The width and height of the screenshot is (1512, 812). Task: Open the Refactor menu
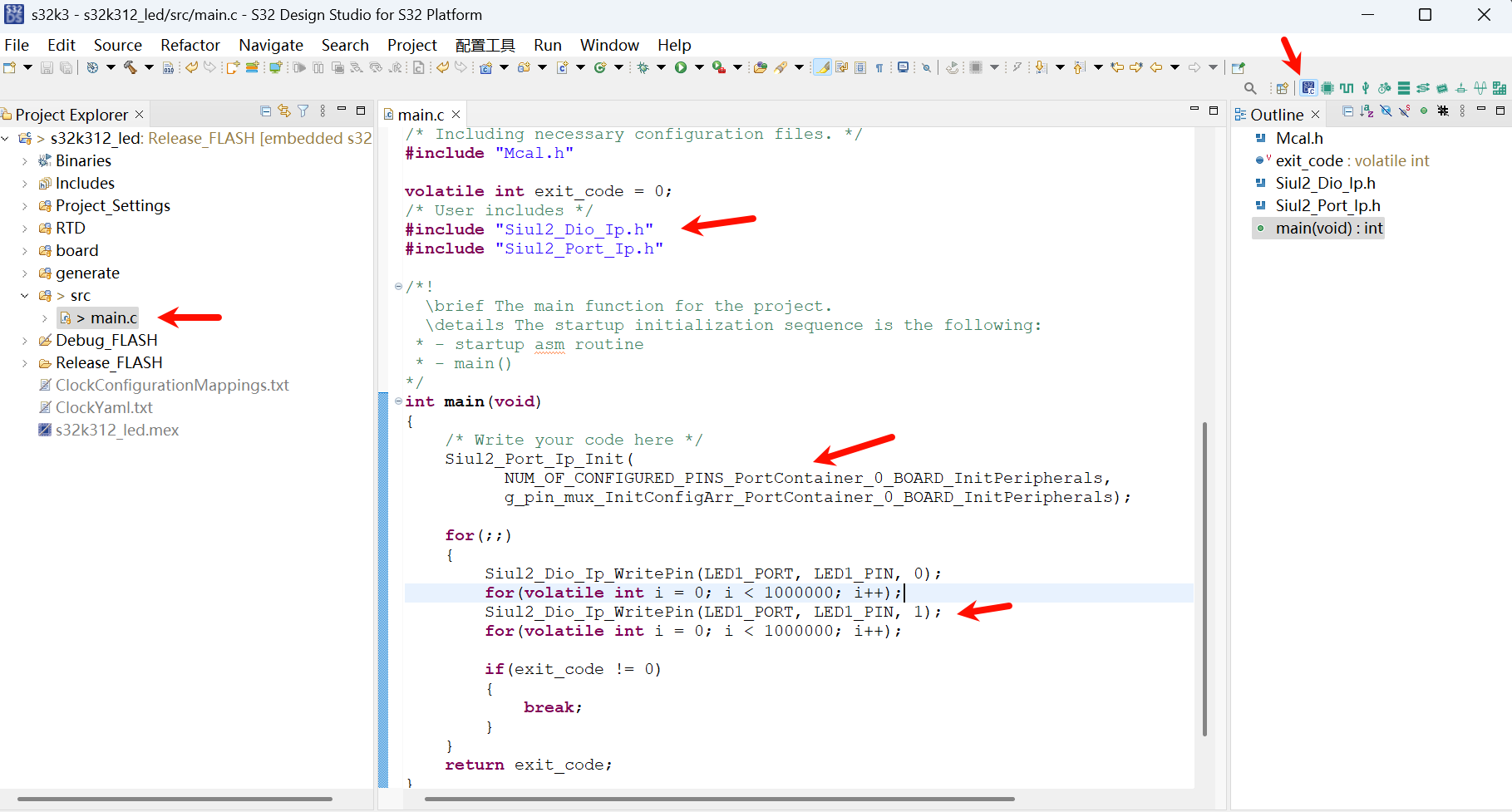190,45
